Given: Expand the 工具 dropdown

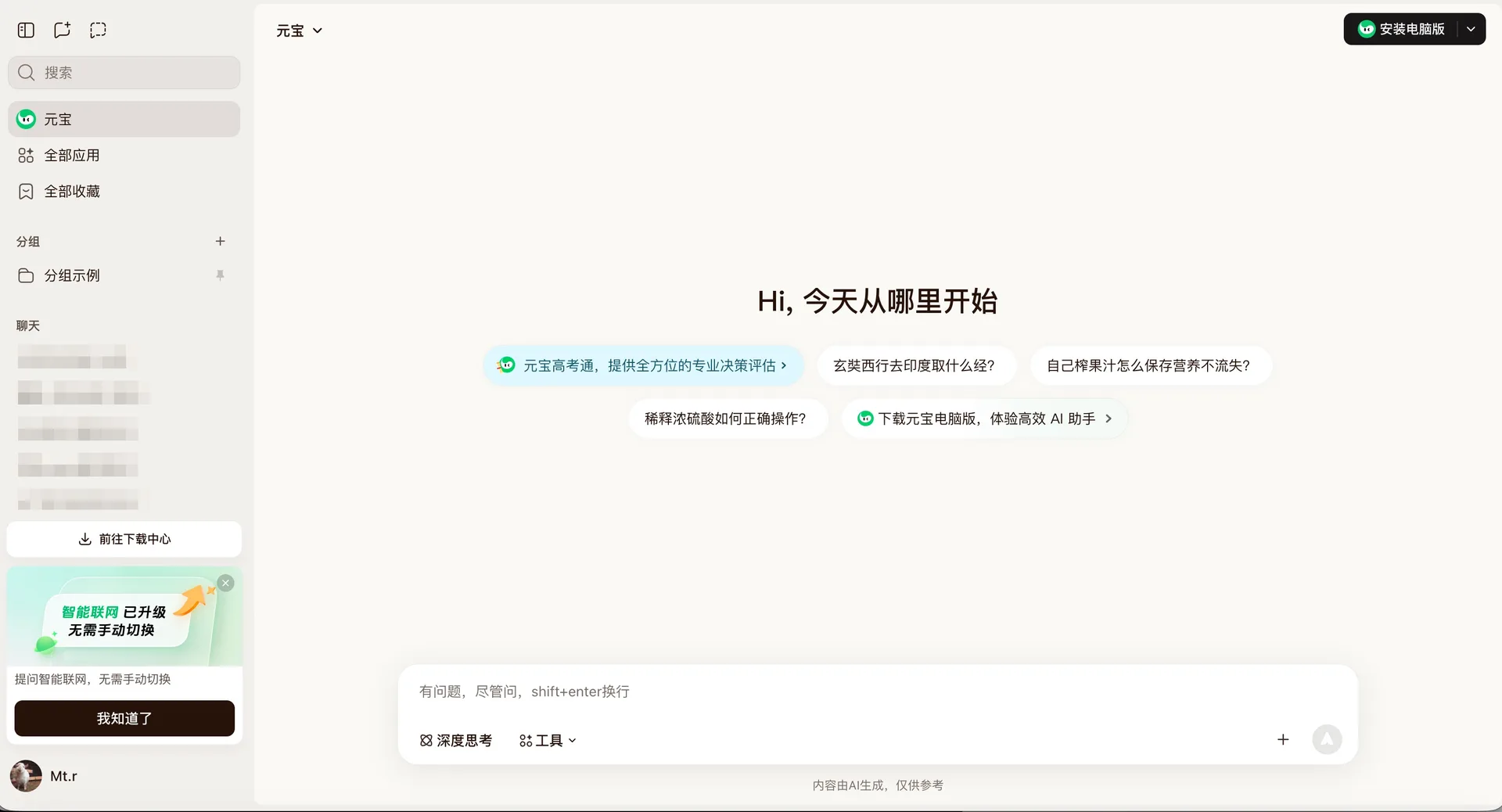Looking at the screenshot, I should click(548, 740).
